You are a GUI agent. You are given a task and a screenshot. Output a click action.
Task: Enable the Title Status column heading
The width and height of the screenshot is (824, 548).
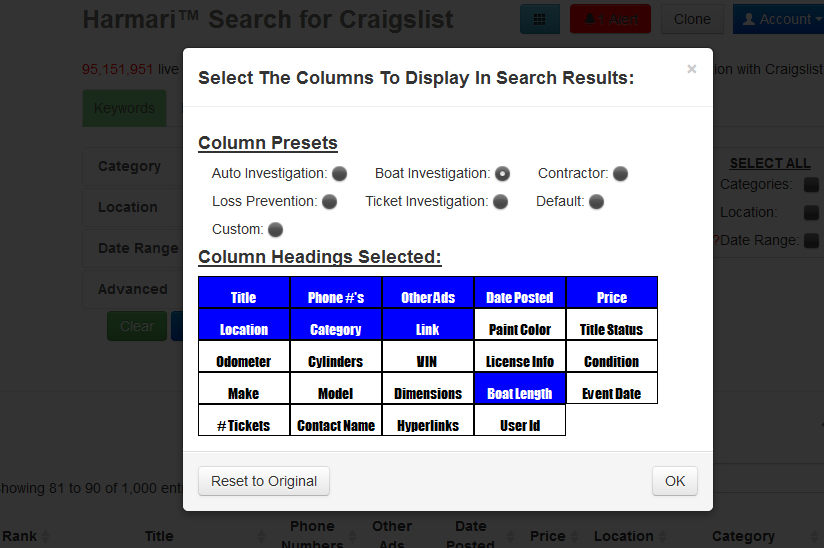click(x=612, y=324)
